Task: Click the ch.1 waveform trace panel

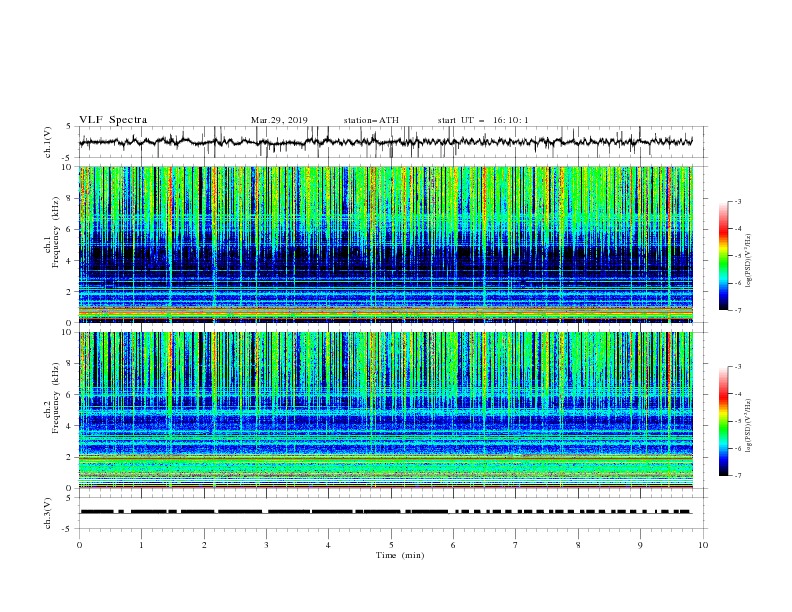Action: pos(393,142)
